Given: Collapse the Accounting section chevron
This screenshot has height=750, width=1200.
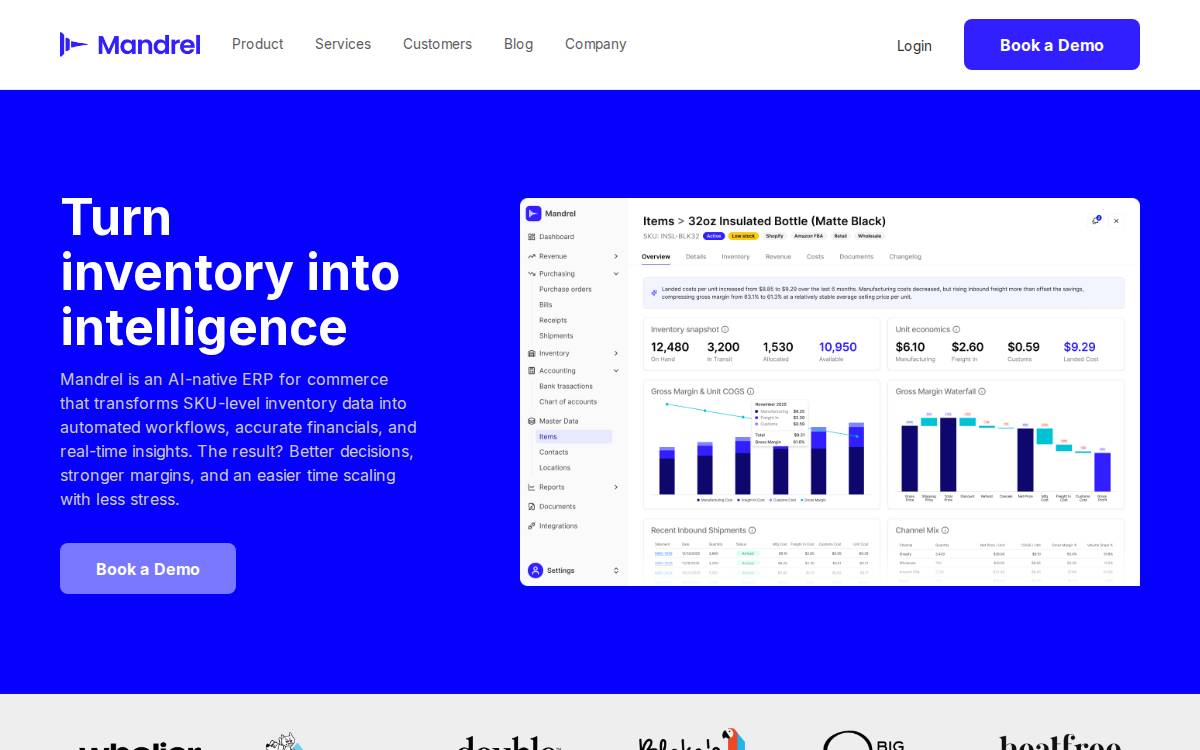Looking at the screenshot, I should 616,370.
